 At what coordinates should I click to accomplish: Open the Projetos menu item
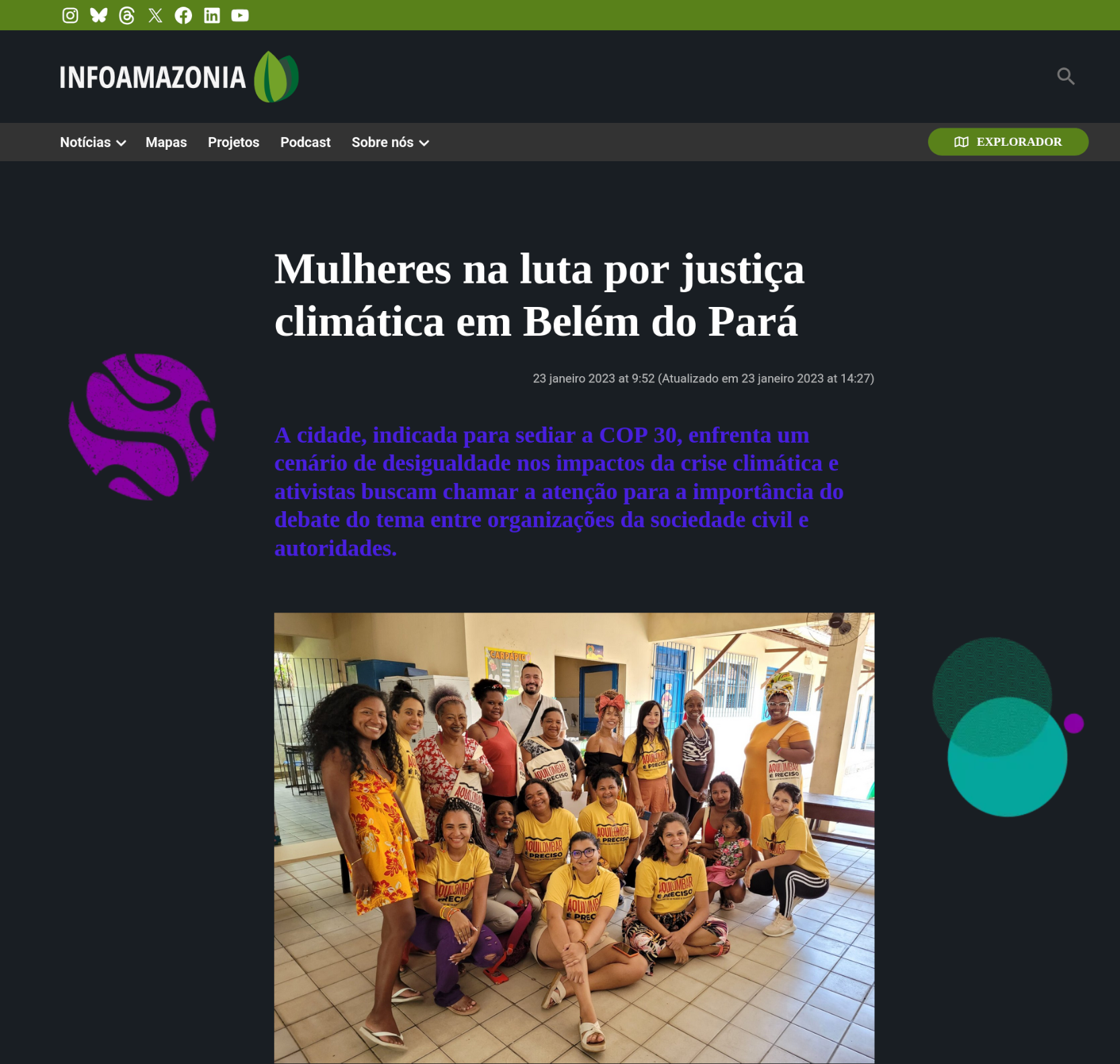(233, 142)
